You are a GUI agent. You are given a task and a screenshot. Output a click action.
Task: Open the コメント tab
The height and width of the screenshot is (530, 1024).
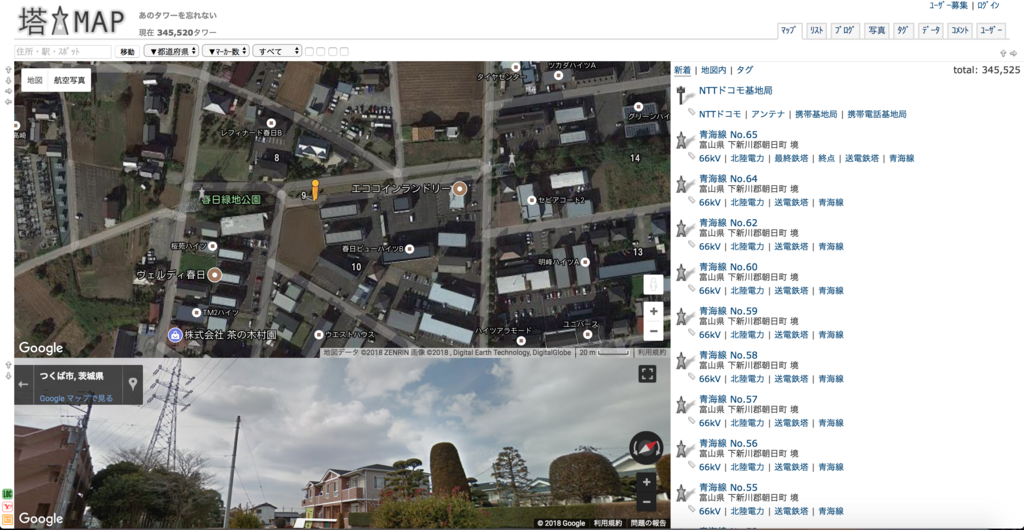tap(959, 30)
